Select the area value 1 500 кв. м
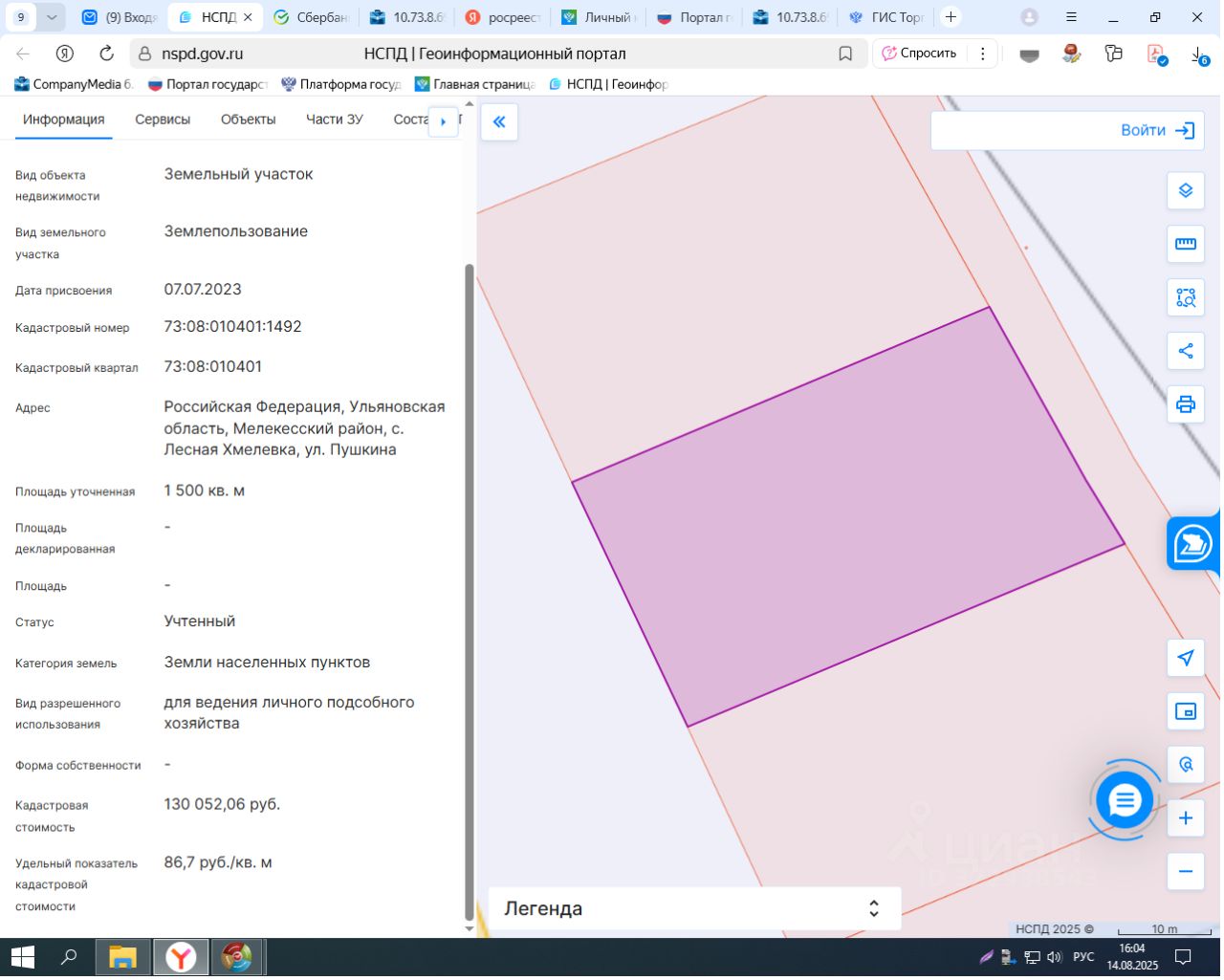 pos(205,491)
